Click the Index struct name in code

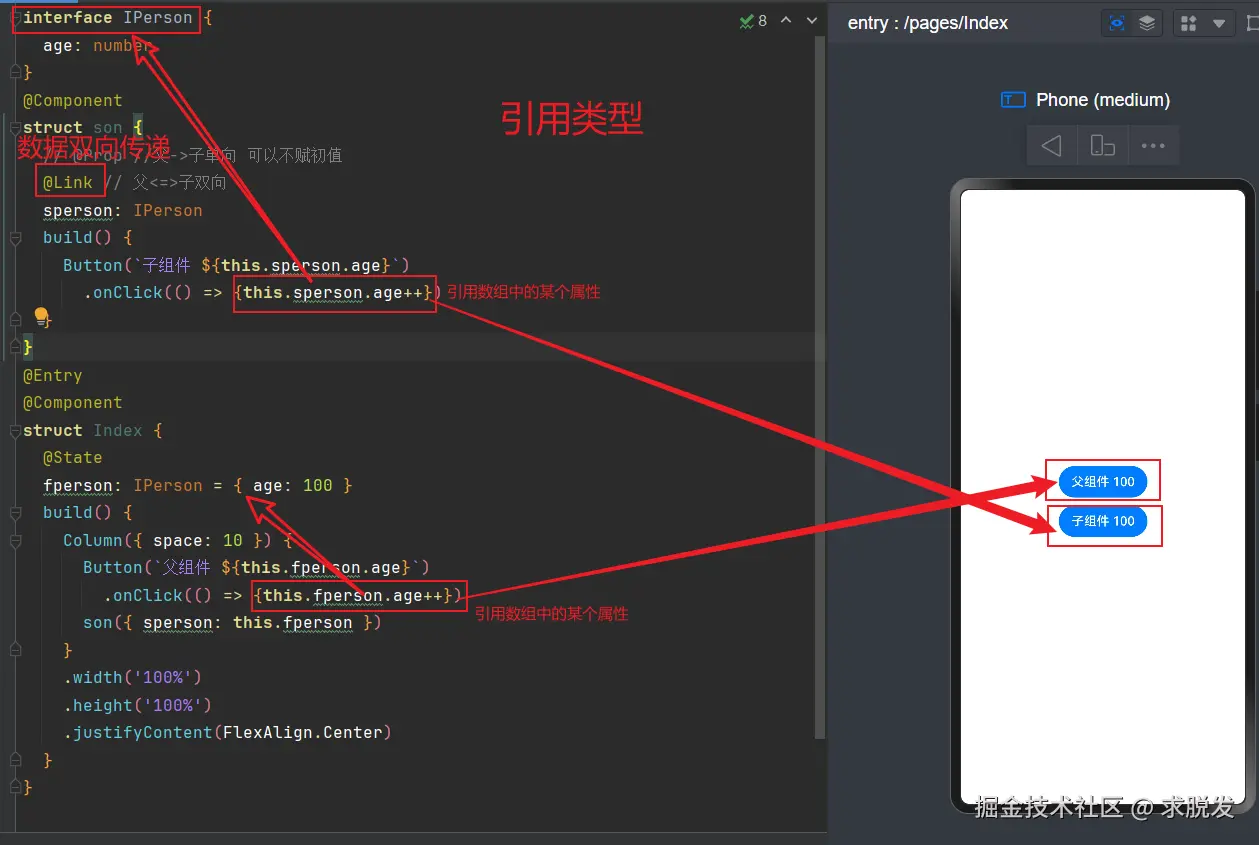pyautogui.click(x=118, y=431)
